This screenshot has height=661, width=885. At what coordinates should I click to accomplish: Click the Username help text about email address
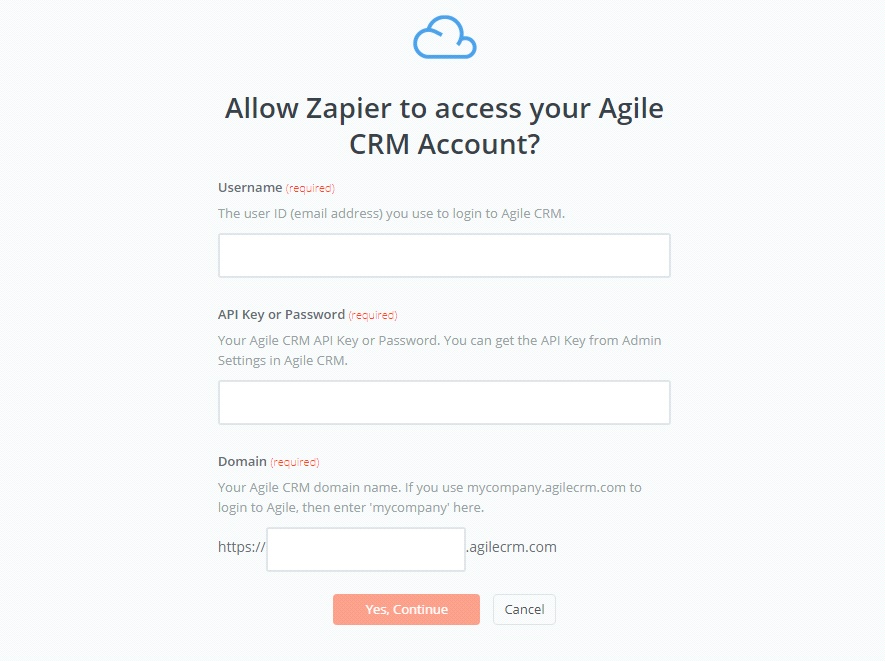(391, 213)
